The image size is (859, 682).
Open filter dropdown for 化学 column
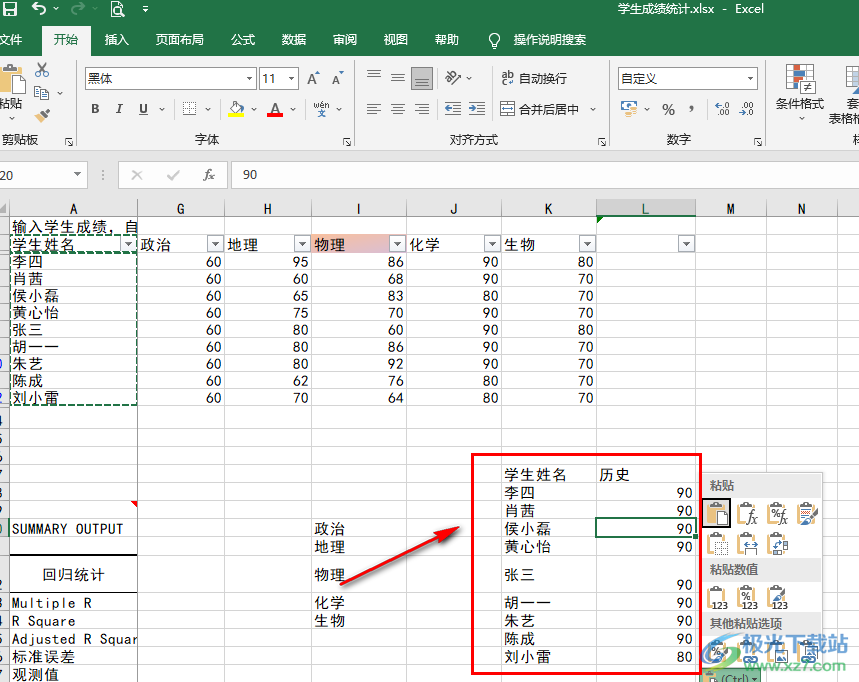(492, 244)
